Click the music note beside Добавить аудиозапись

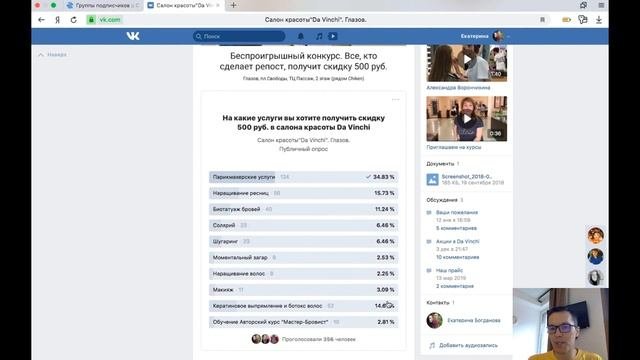432,346
